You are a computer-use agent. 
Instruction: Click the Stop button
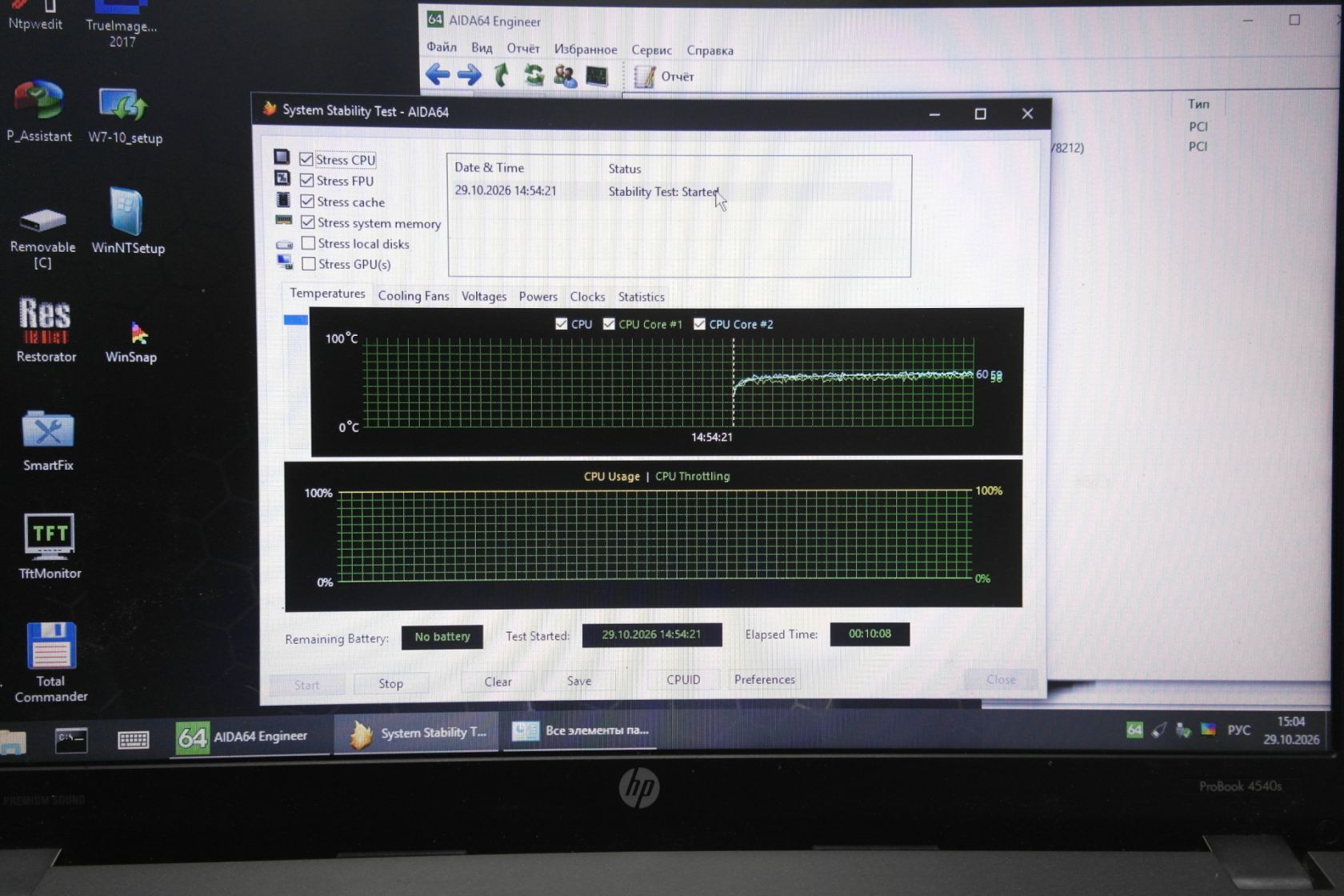[390, 683]
